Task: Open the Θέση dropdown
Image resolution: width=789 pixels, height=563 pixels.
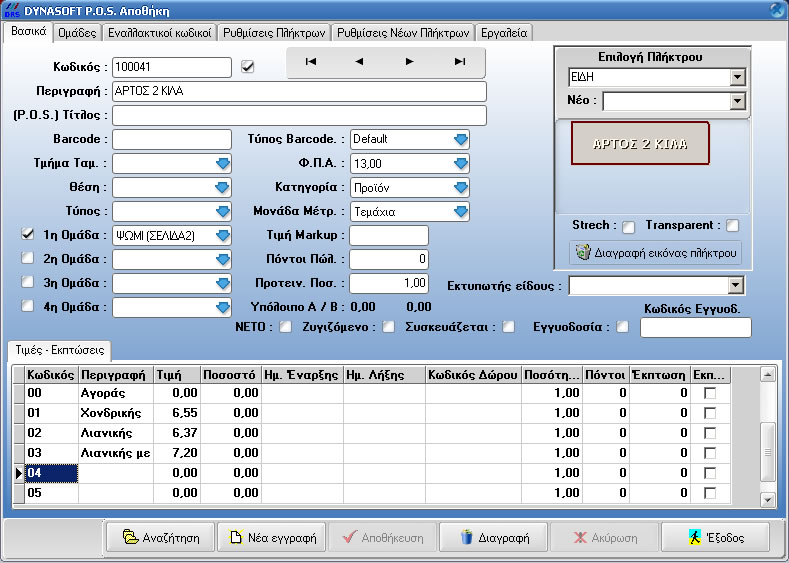Action: 222,187
